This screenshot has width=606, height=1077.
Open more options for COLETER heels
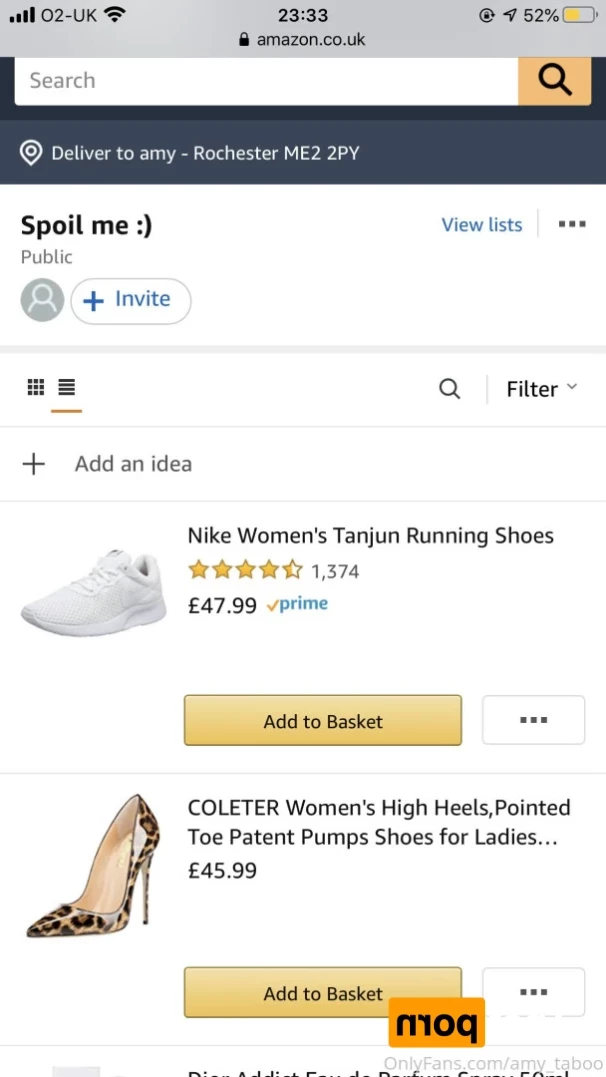pos(533,991)
